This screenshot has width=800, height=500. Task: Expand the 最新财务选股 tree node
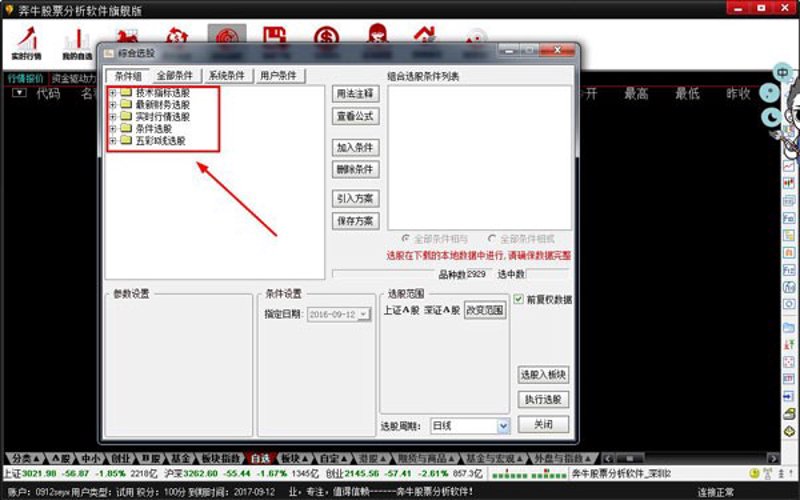click(113, 105)
